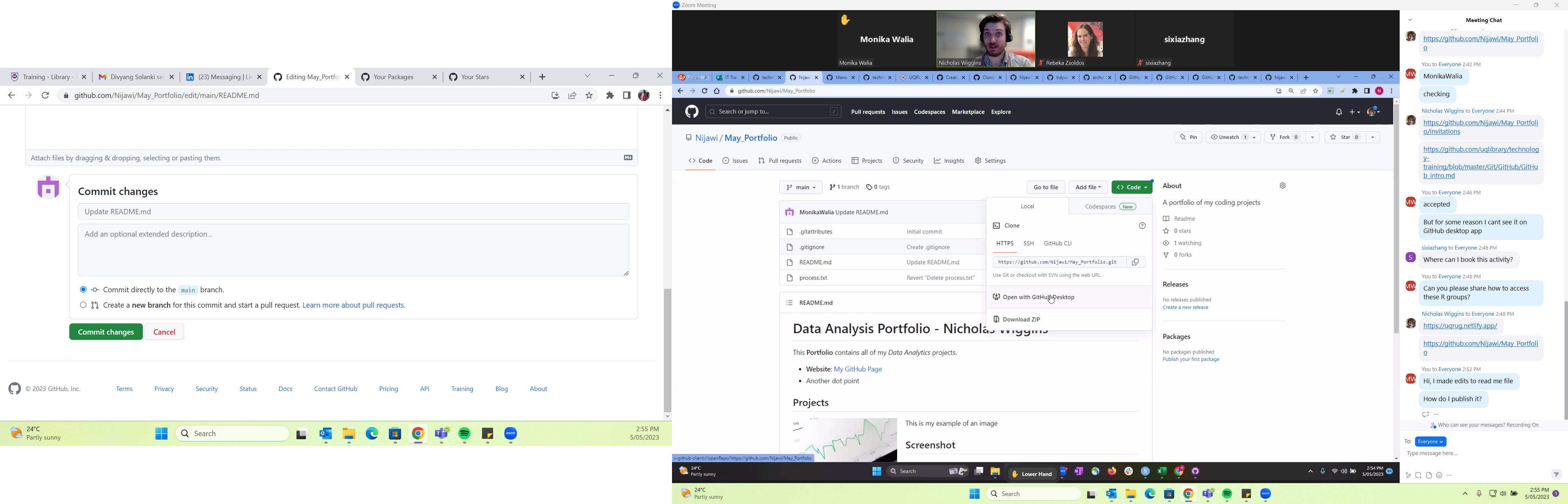Open File Explorer in left taskbar

[349, 434]
